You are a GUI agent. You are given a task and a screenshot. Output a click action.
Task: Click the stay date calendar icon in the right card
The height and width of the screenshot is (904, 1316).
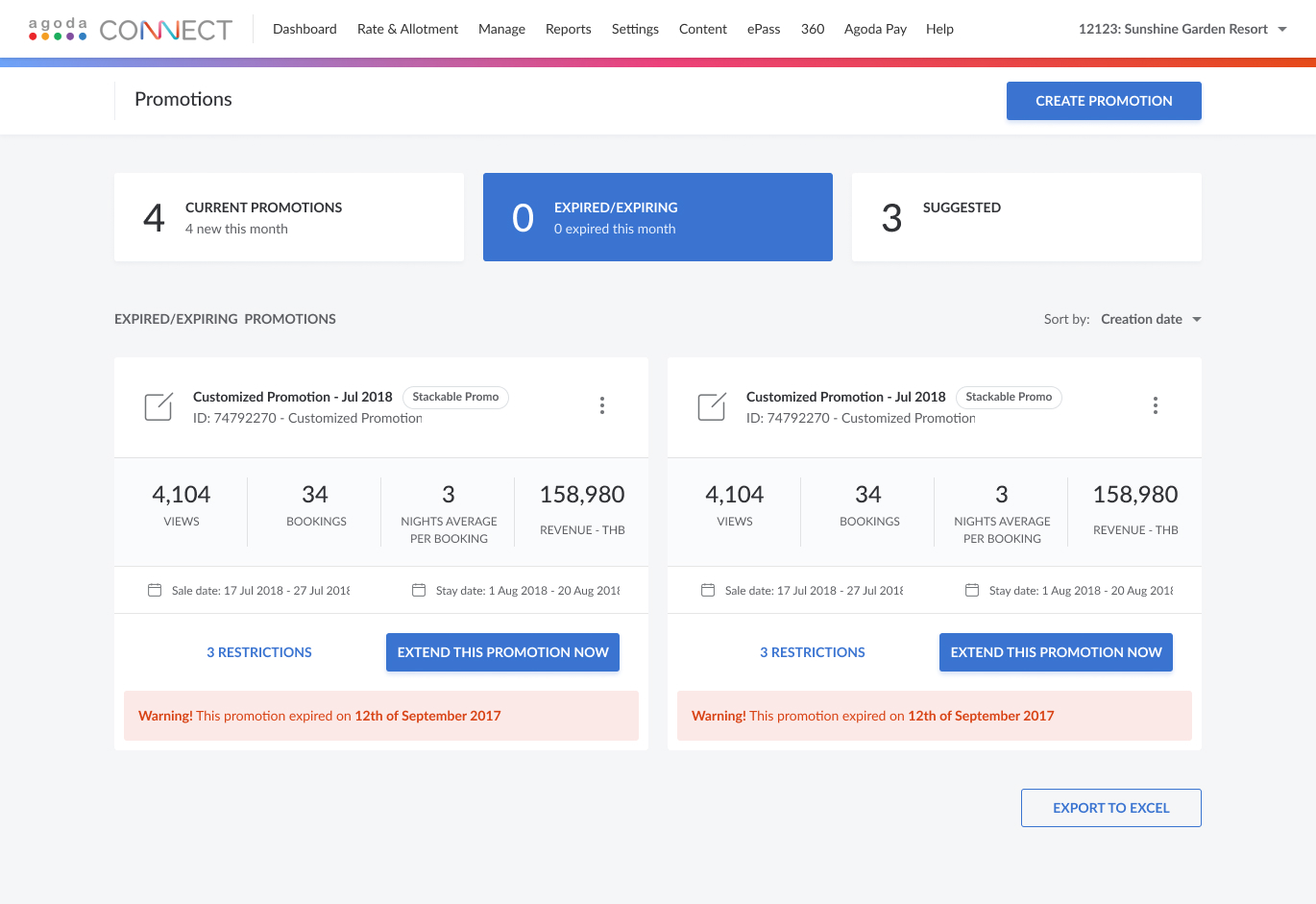point(972,590)
